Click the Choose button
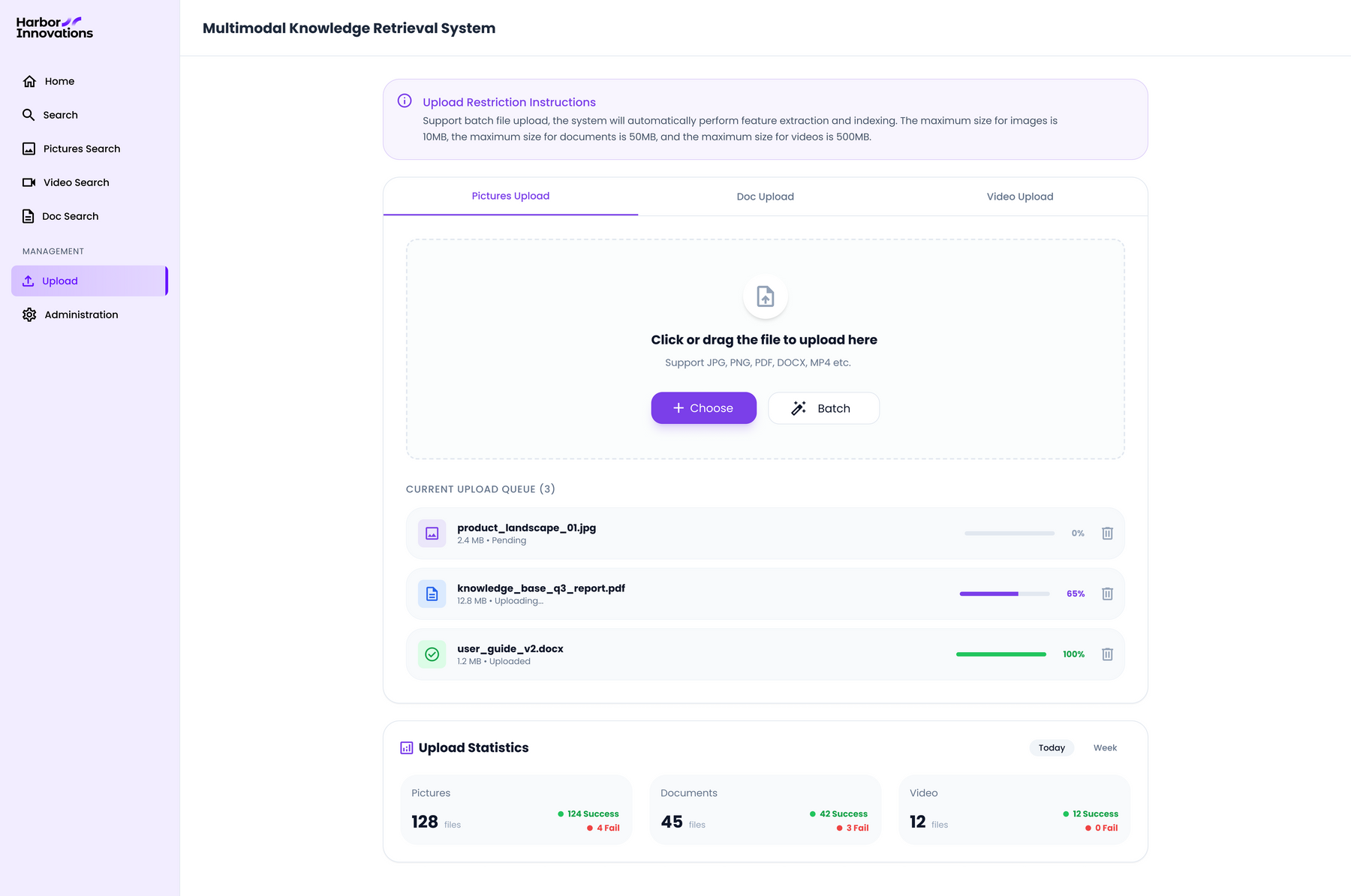The width and height of the screenshot is (1351, 896). click(x=704, y=408)
